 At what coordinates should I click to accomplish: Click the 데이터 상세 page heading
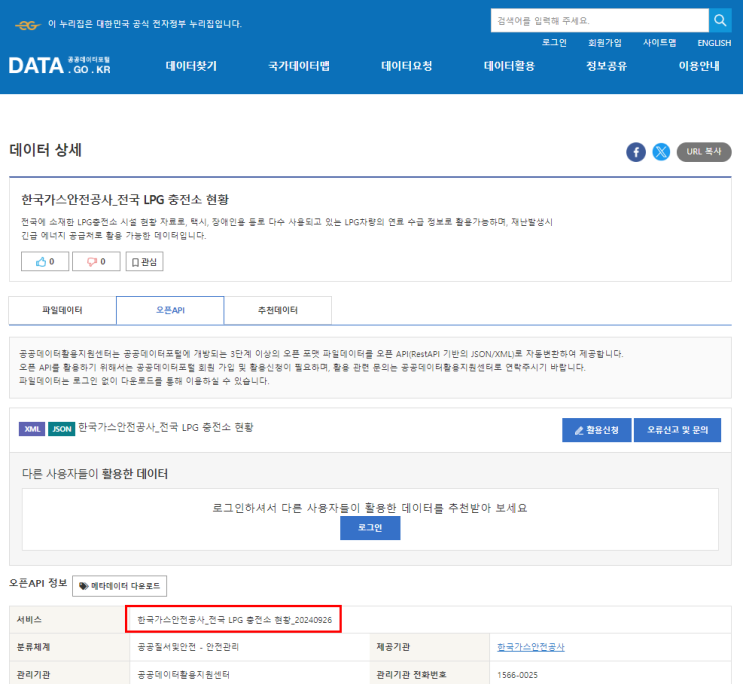(x=45, y=150)
